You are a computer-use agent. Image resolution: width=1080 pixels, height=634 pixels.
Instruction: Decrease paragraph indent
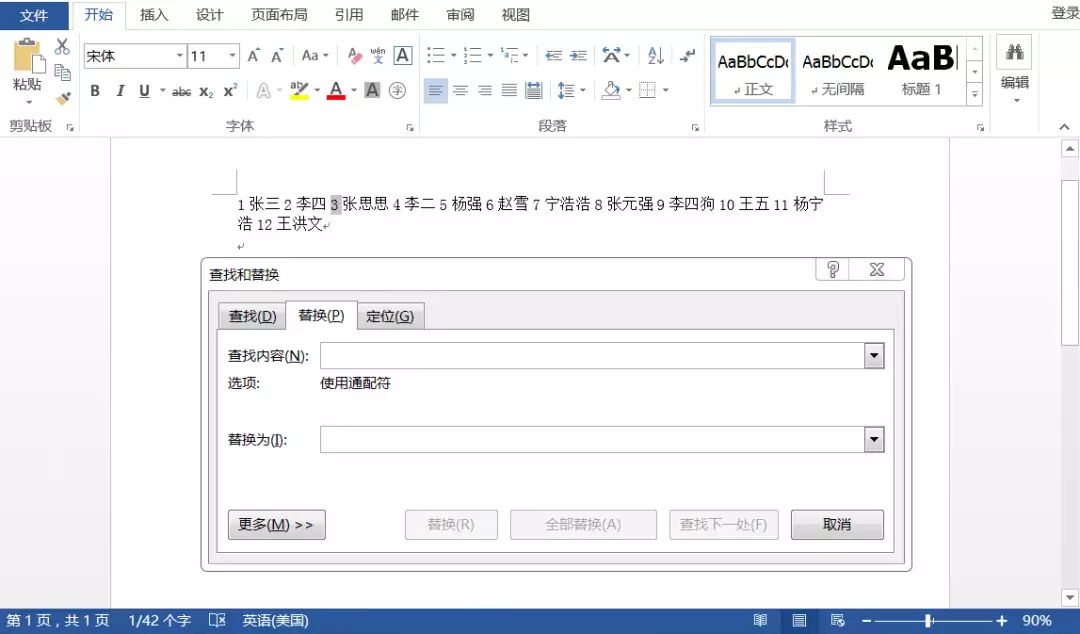(x=554, y=55)
